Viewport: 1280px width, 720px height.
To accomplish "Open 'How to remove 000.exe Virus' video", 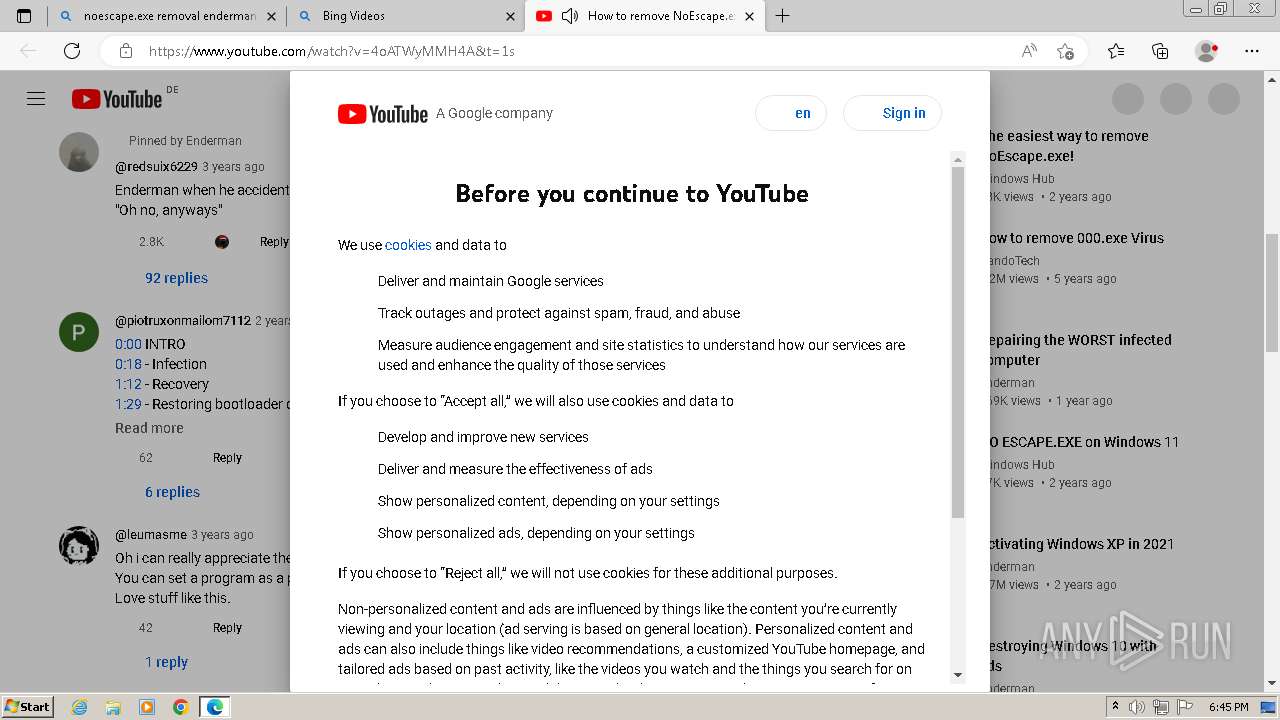I will click(1077, 238).
